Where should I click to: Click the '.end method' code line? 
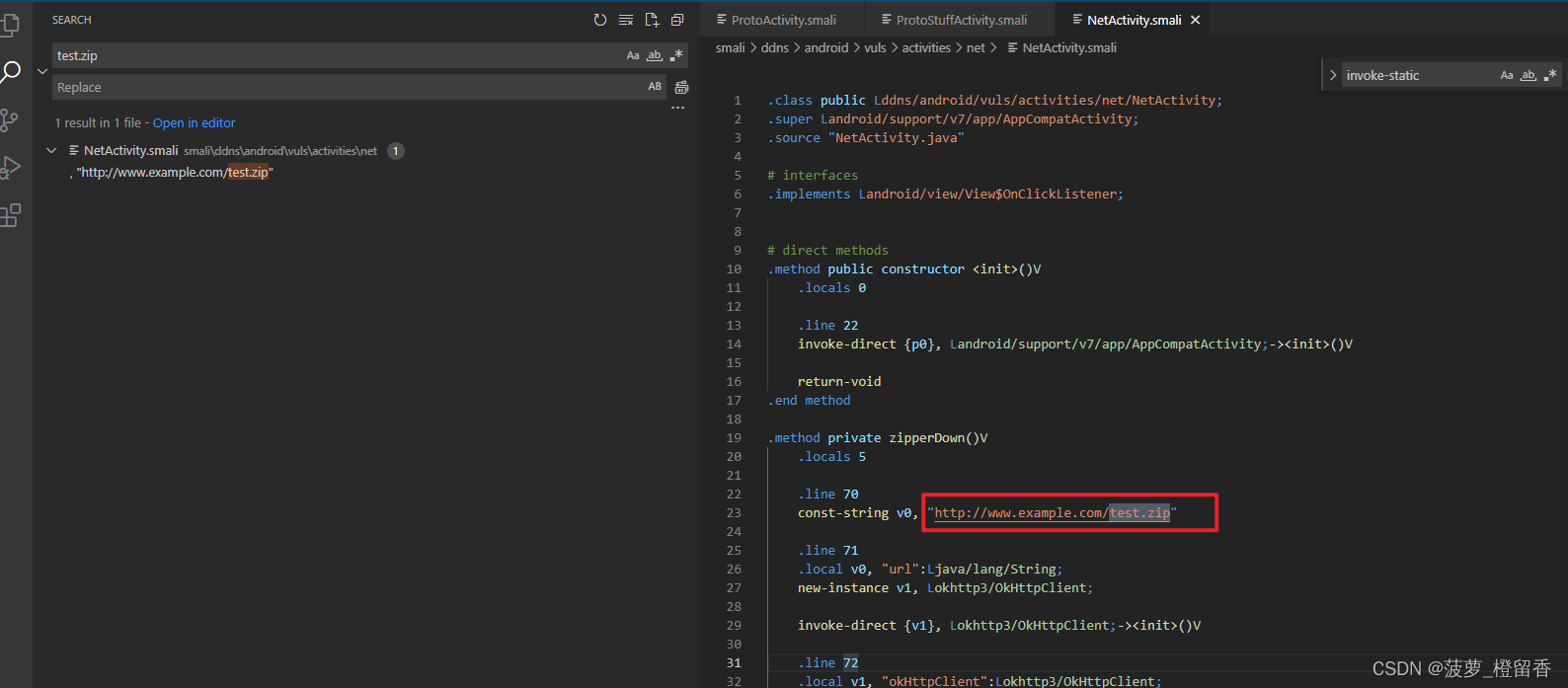tap(809, 401)
